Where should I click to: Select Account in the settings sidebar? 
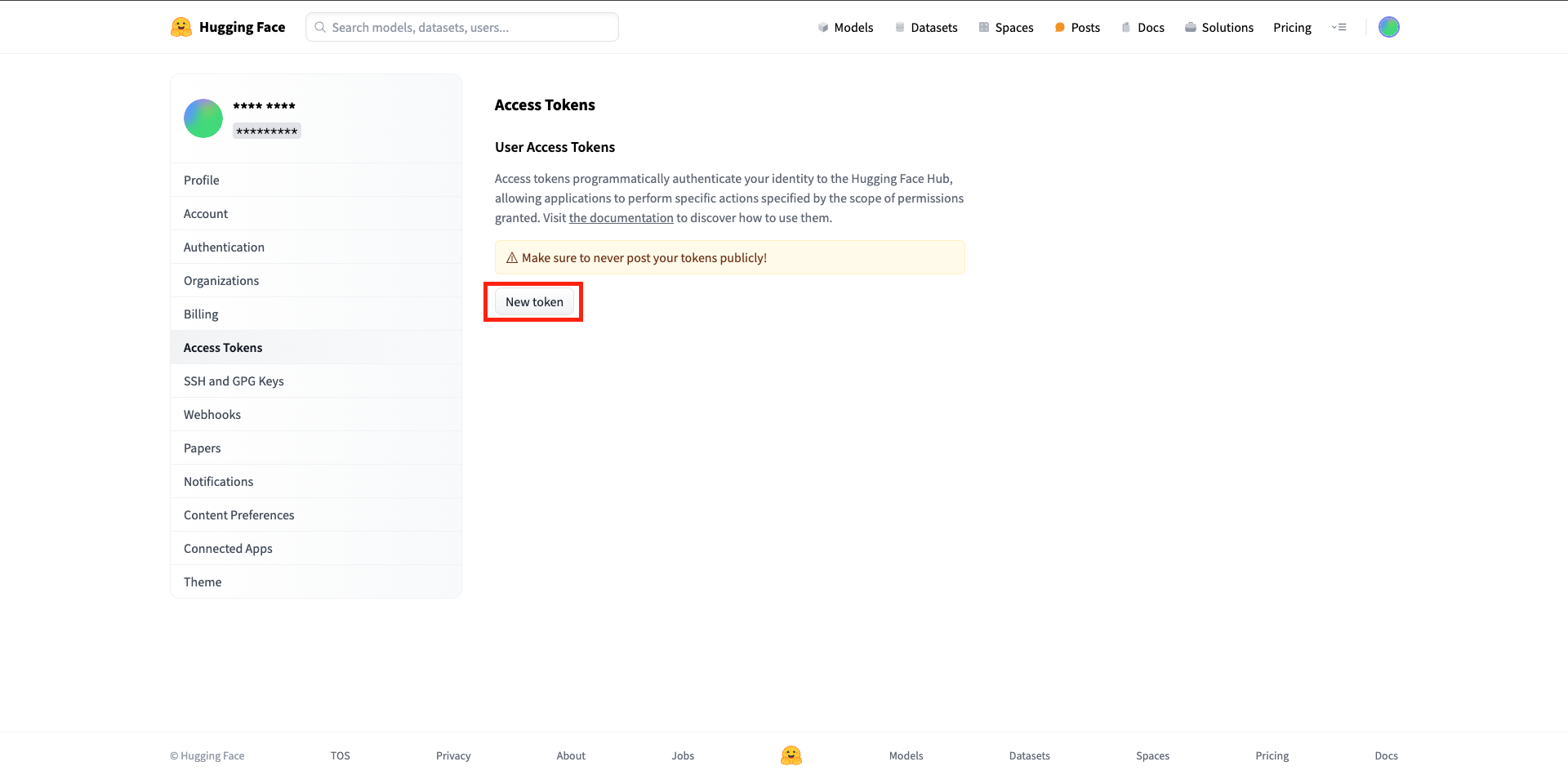tap(316, 213)
